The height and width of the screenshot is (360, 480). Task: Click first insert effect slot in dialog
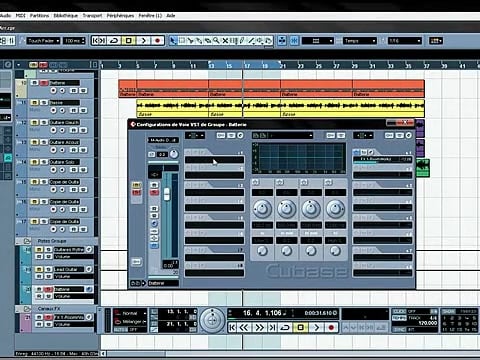[x=214, y=160]
